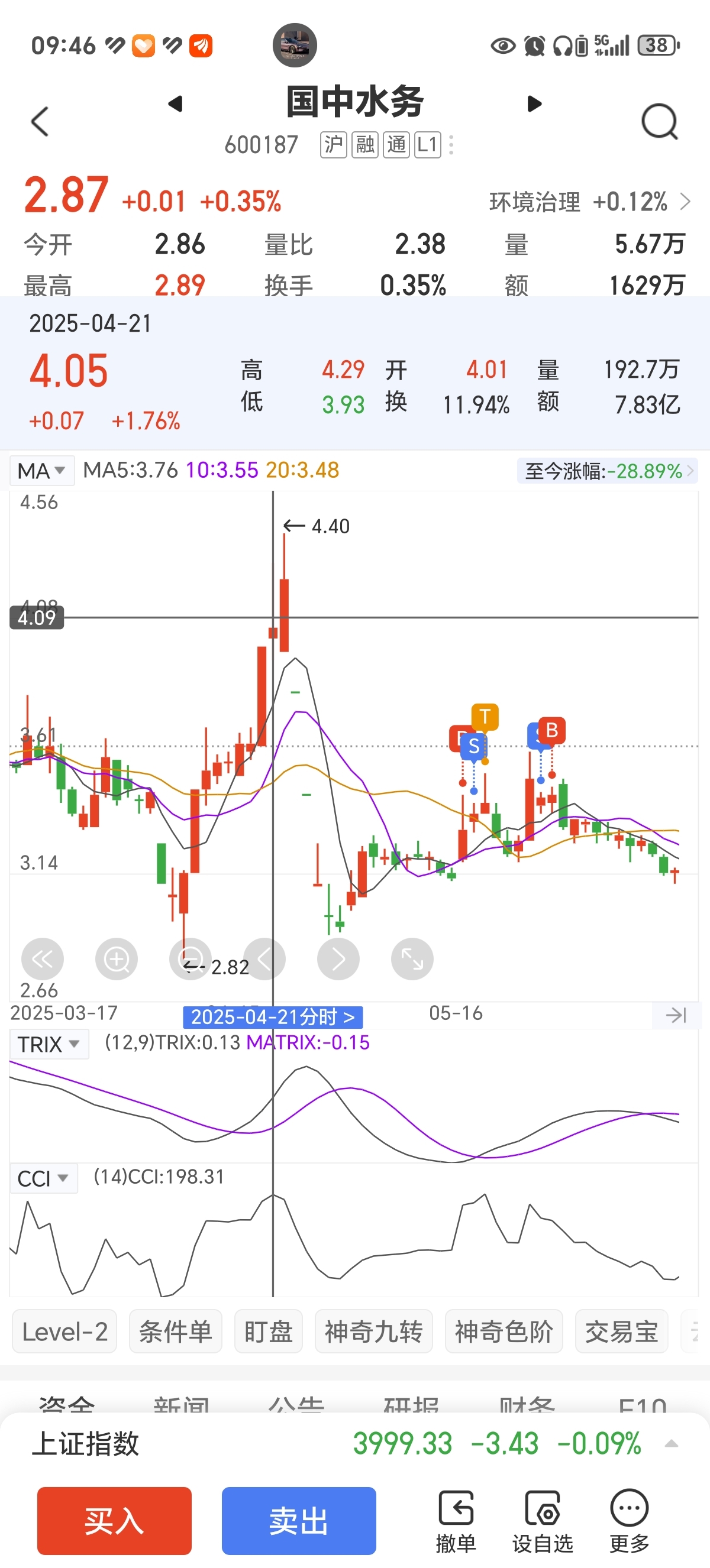Viewport: 710px width, 1568px height.
Task: Switch to 财务 tab
Action: tap(527, 1404)
